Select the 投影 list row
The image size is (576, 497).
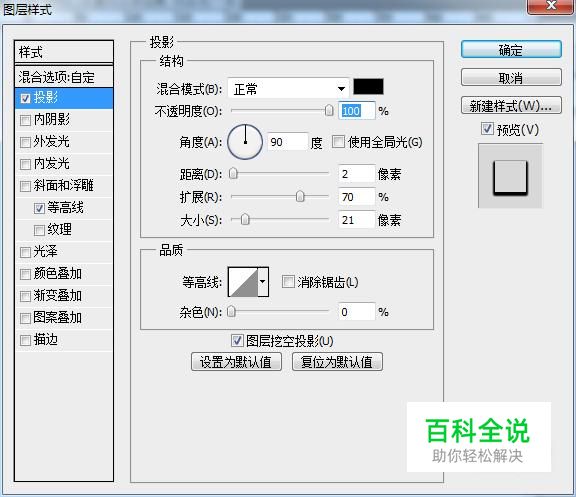64,98
